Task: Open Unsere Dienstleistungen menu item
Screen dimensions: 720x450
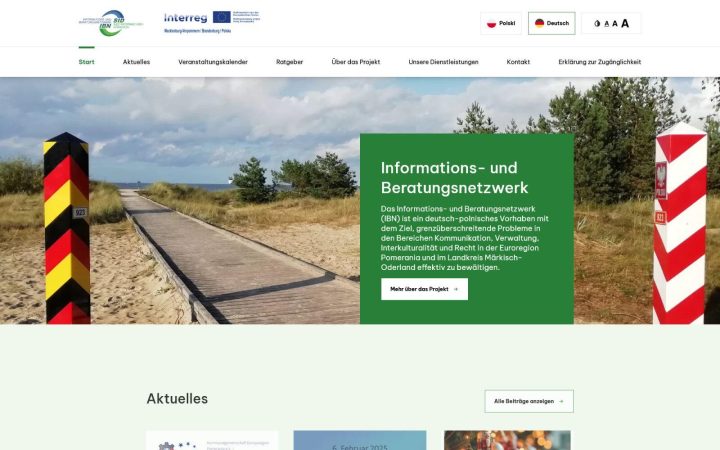Action: click(x=444, y=62)
